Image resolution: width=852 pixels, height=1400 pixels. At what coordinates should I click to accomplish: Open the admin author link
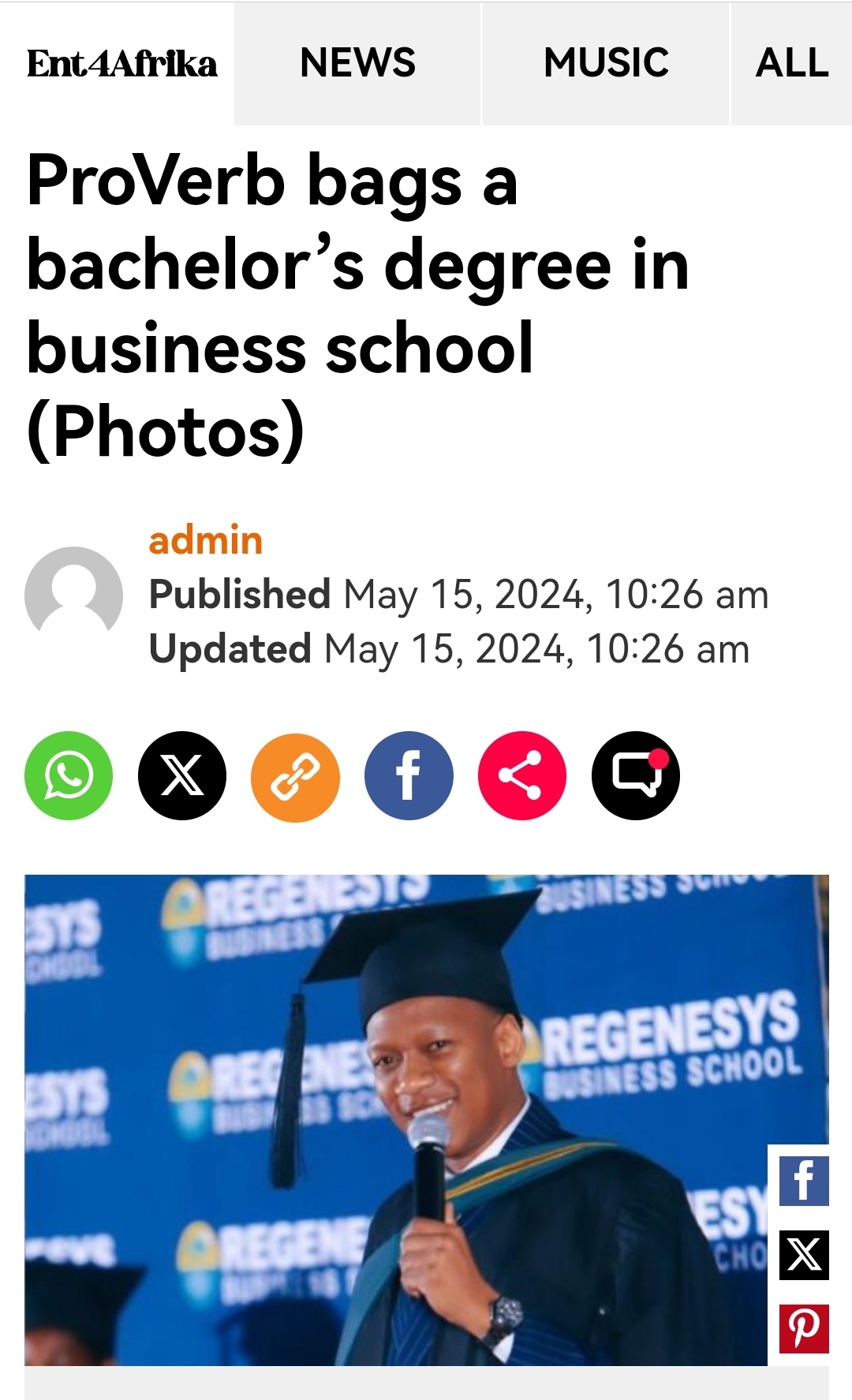pyautogui.click(x=205, y=541)
